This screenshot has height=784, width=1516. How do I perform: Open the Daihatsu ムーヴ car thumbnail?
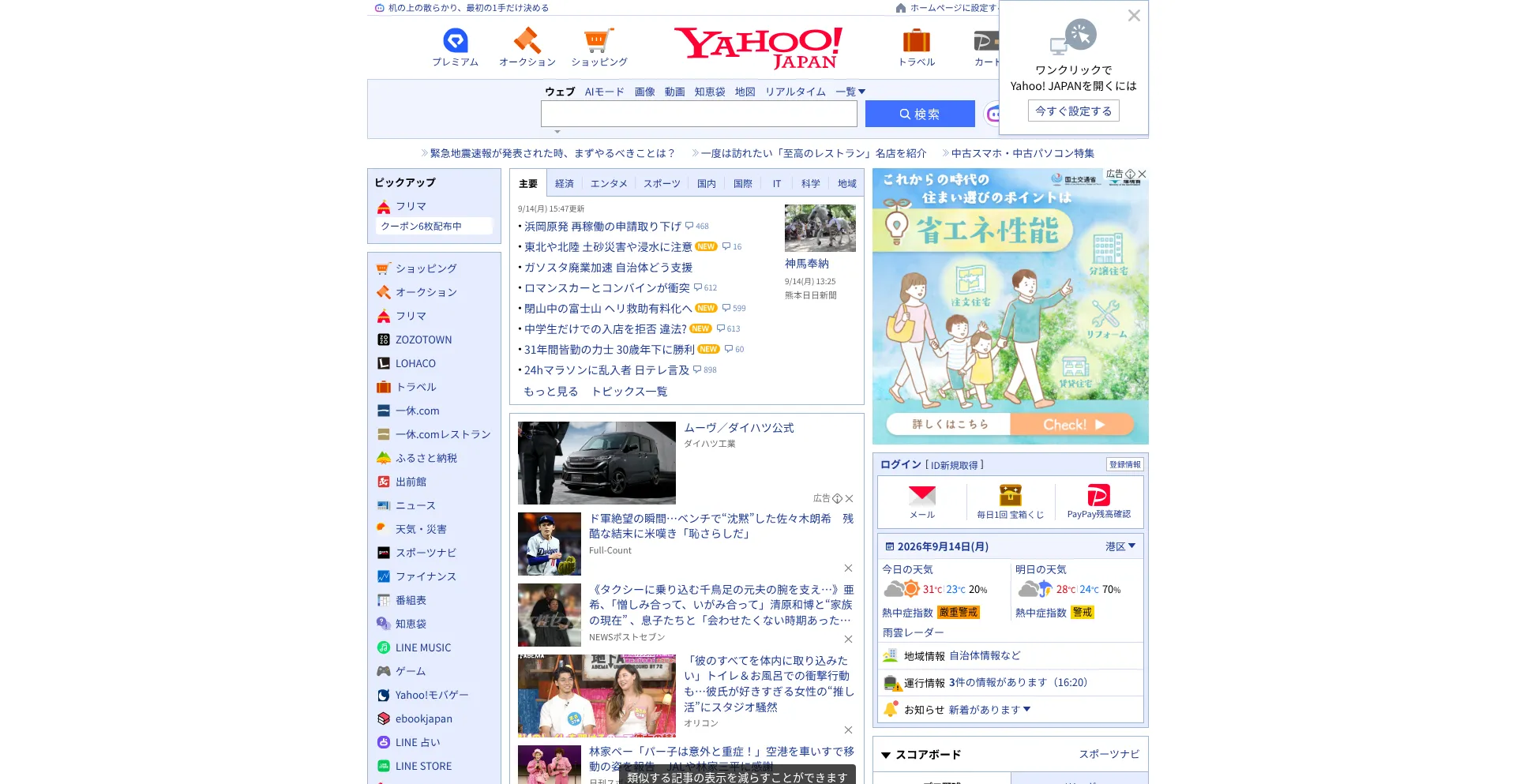click(x=597, y=463)
